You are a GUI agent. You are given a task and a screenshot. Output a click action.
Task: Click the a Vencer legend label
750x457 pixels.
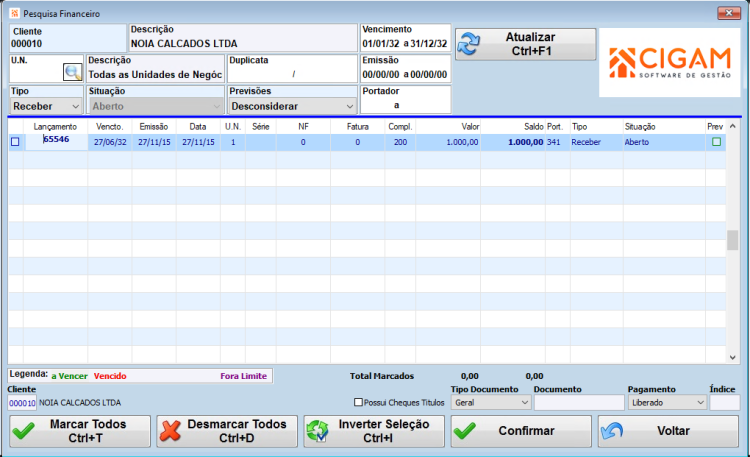click(x=69, y=376)
